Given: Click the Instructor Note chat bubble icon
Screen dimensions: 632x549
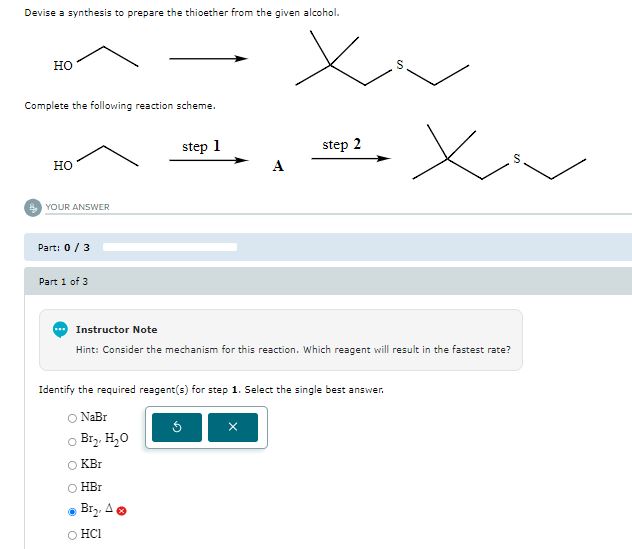Looking at the screenshot, I should pyautogui.click(x=60, y=329).
